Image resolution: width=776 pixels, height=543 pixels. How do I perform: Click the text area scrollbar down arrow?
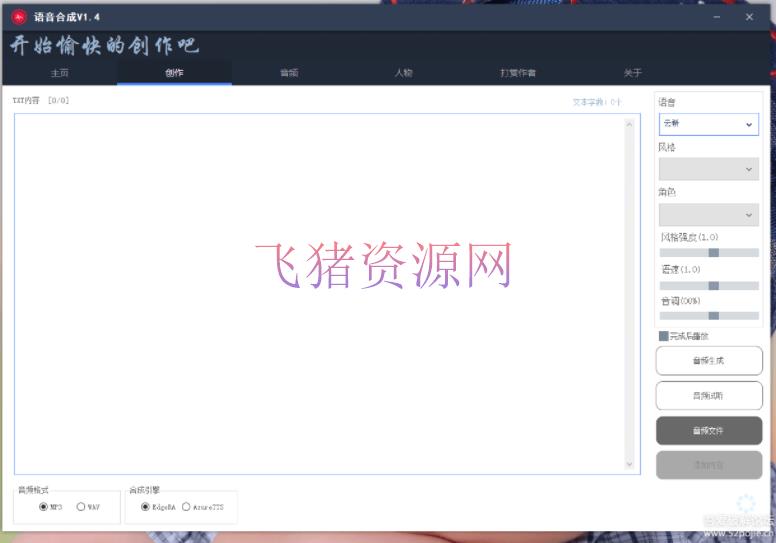pos(630,464)
